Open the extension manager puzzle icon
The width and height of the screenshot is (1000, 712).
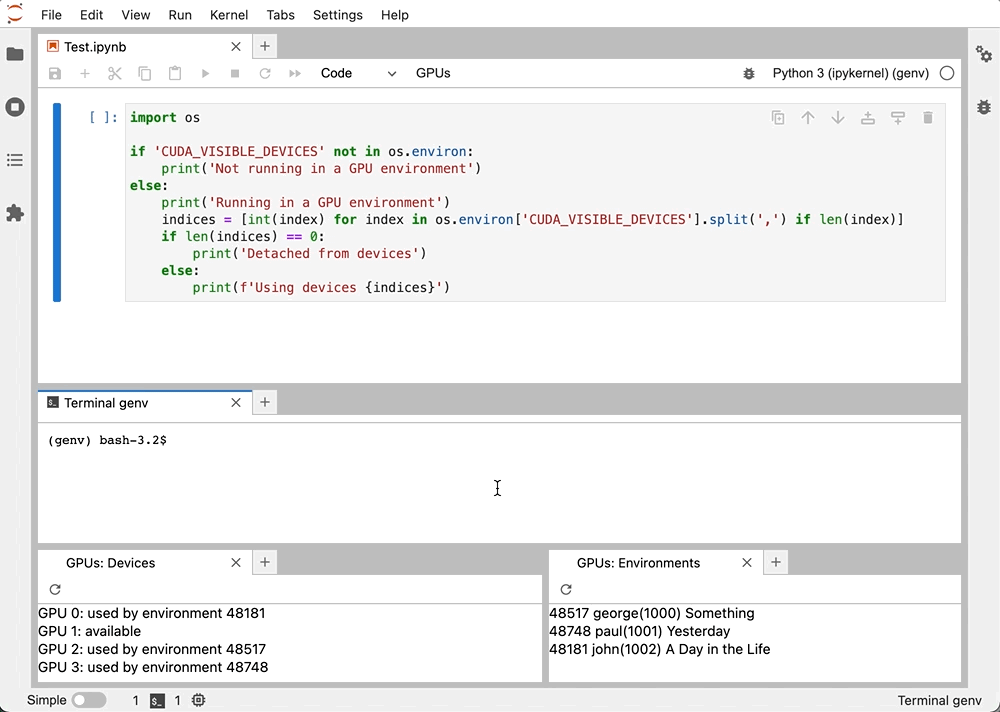point(15,213)
